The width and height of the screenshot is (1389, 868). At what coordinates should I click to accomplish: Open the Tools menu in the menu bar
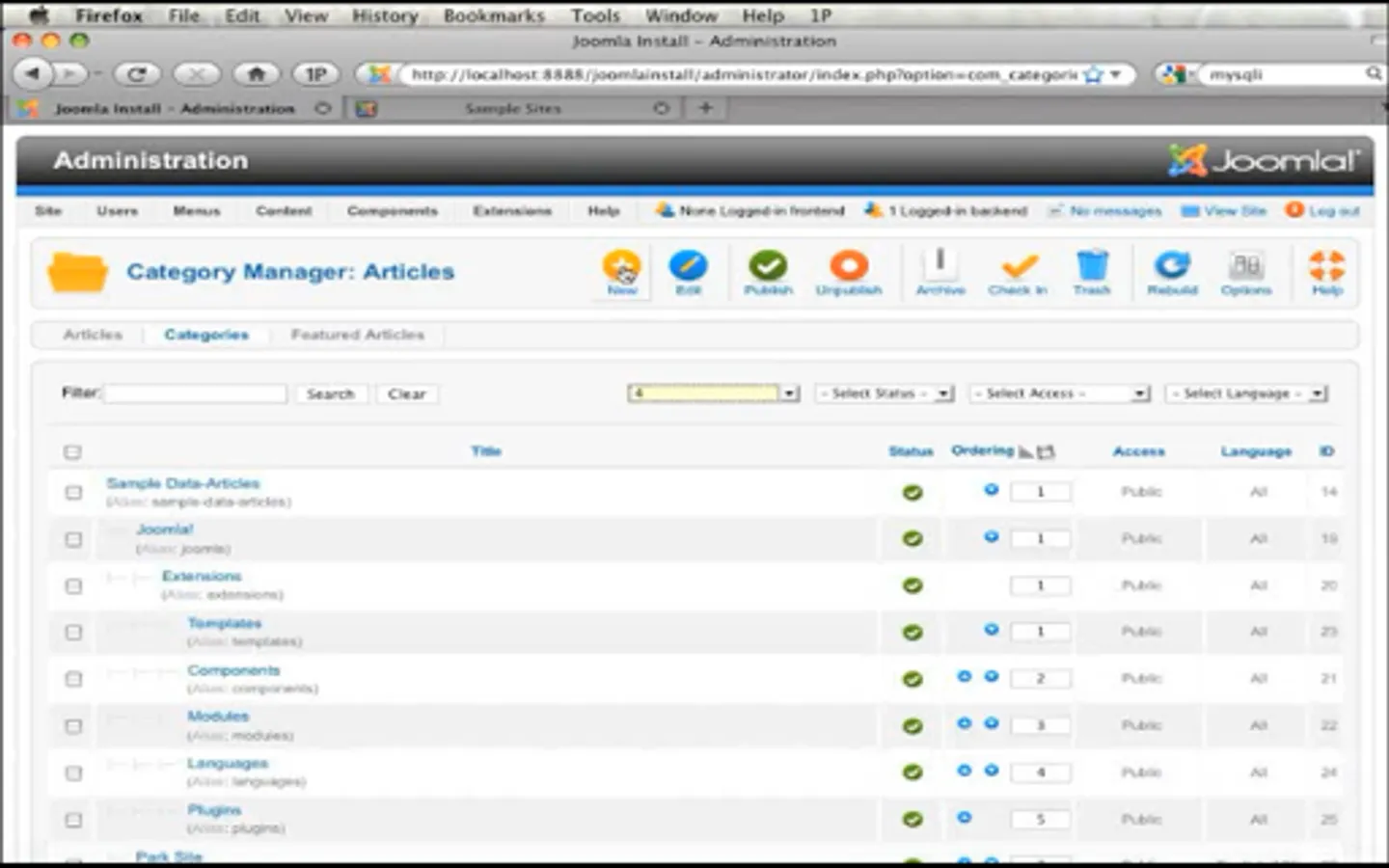tap(595, 15)
